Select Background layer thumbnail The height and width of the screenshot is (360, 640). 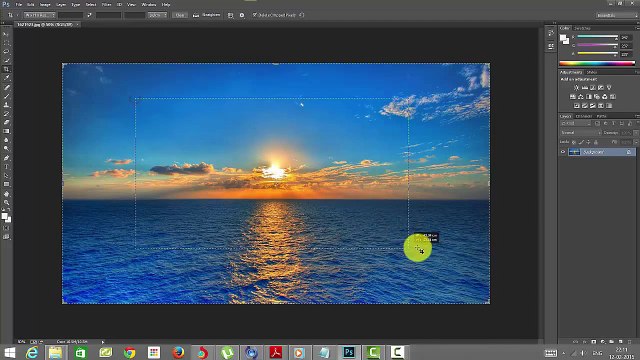[574, 152]
